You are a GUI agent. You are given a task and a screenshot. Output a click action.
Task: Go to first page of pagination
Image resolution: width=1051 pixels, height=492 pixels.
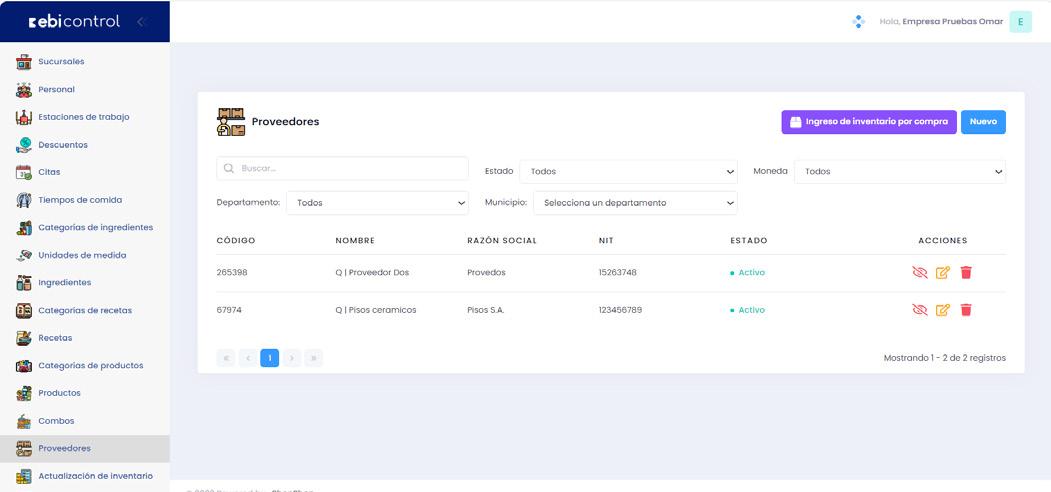coord(226,358)
